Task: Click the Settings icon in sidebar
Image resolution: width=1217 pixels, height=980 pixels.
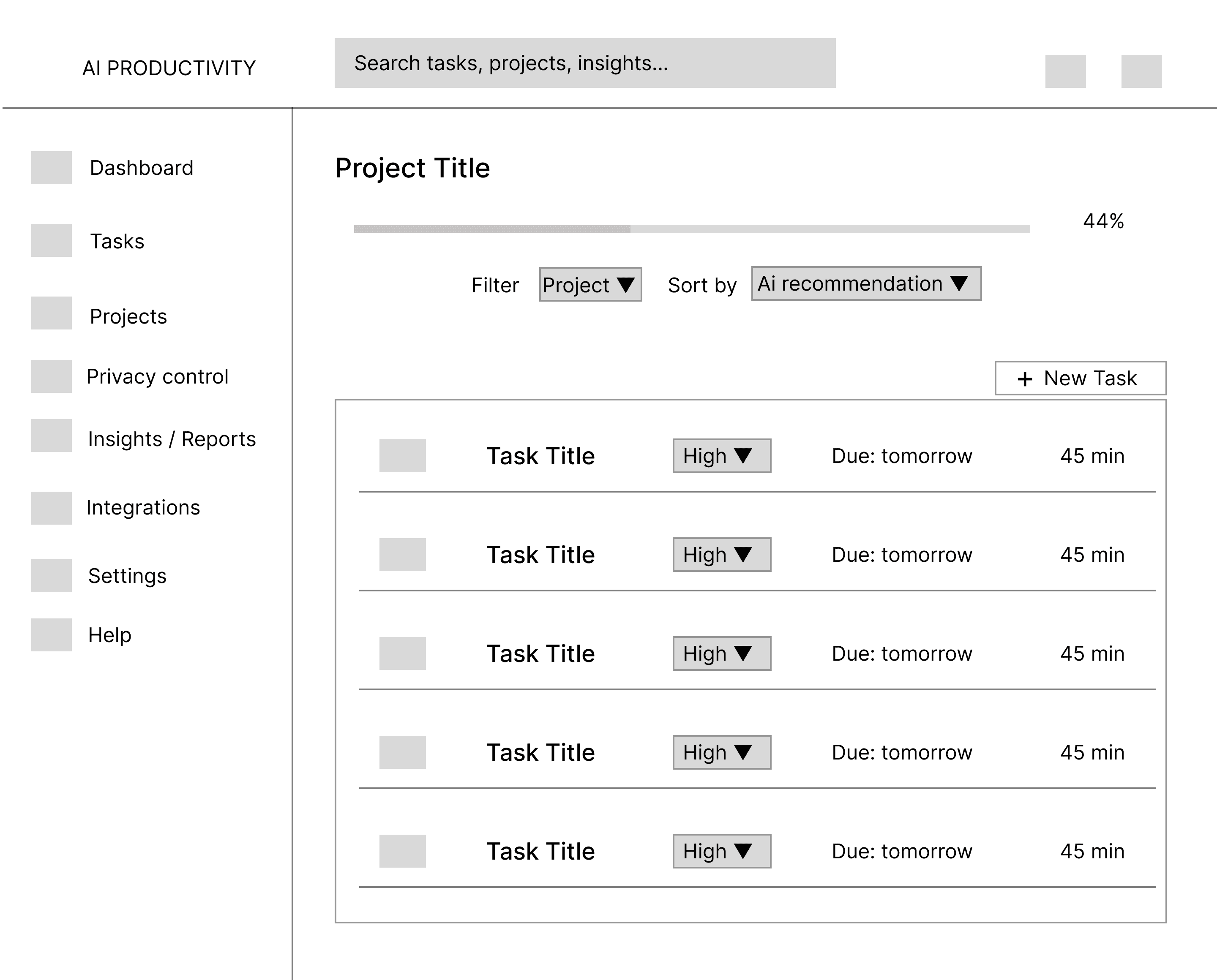Action: (52, 576)
